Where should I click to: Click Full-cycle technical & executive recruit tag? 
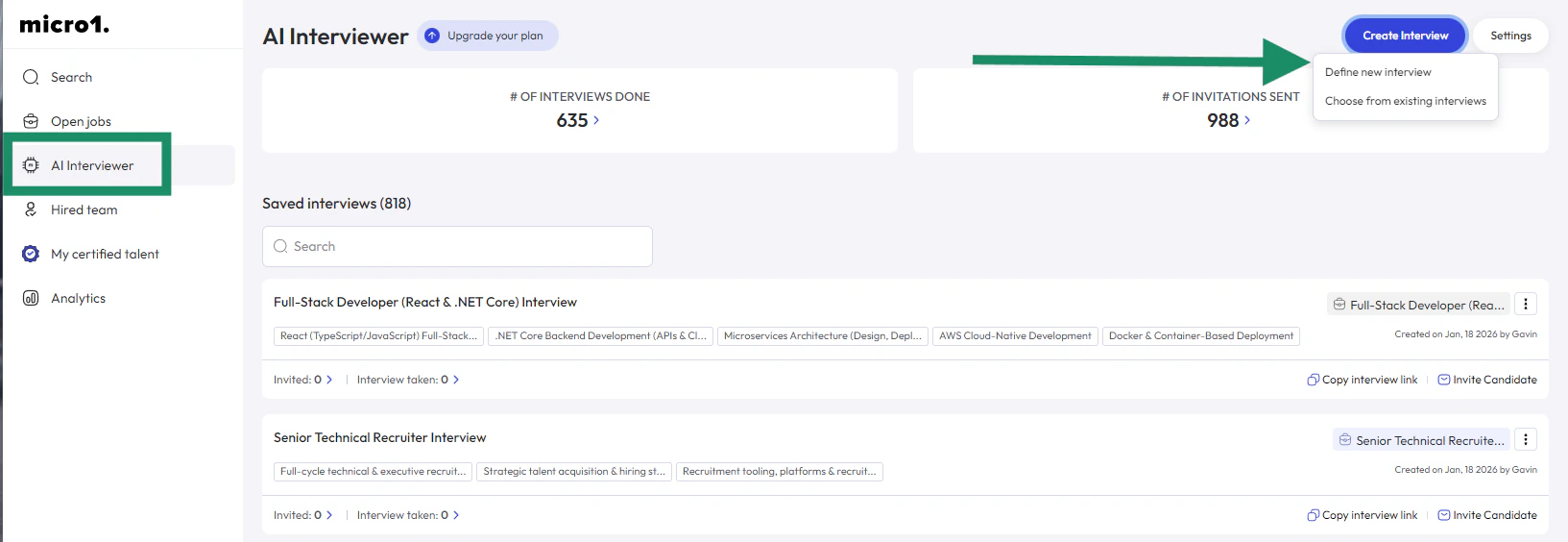point(374,472)
